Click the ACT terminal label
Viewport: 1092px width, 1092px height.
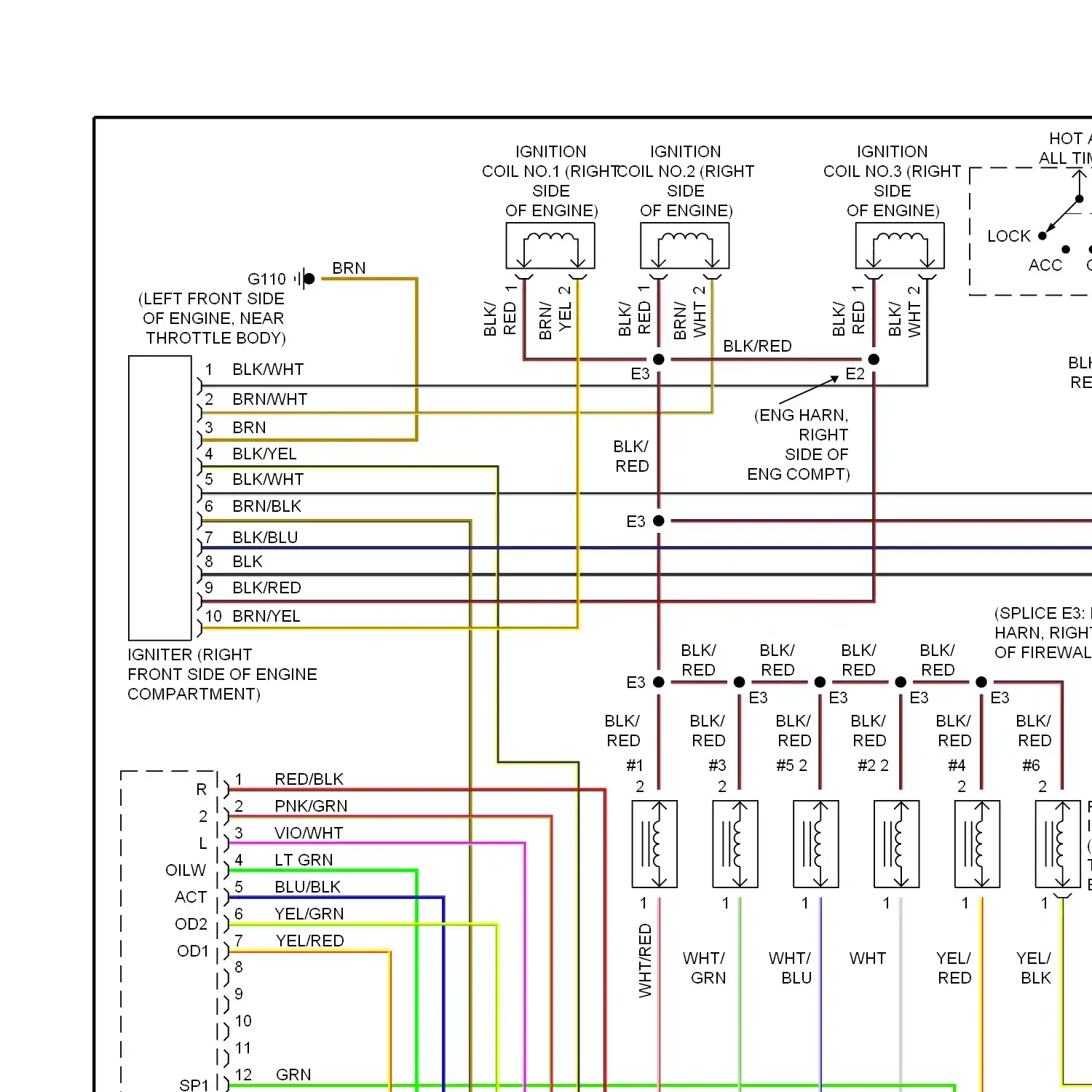click(191, 897)
